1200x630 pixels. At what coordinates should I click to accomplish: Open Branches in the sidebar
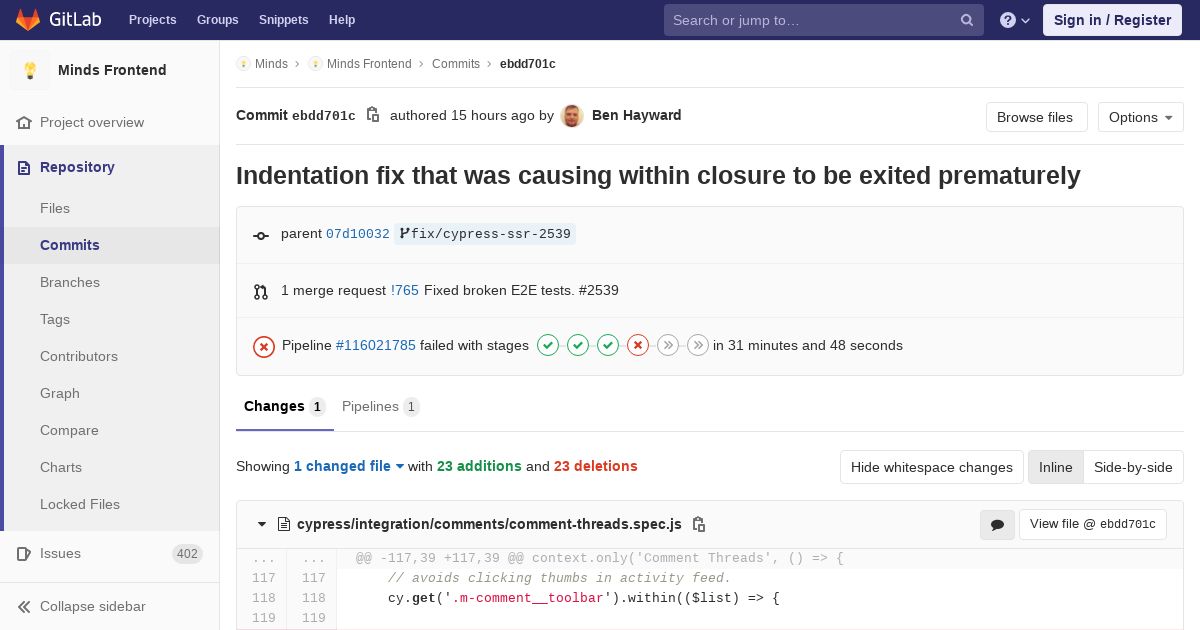(70, 282)
